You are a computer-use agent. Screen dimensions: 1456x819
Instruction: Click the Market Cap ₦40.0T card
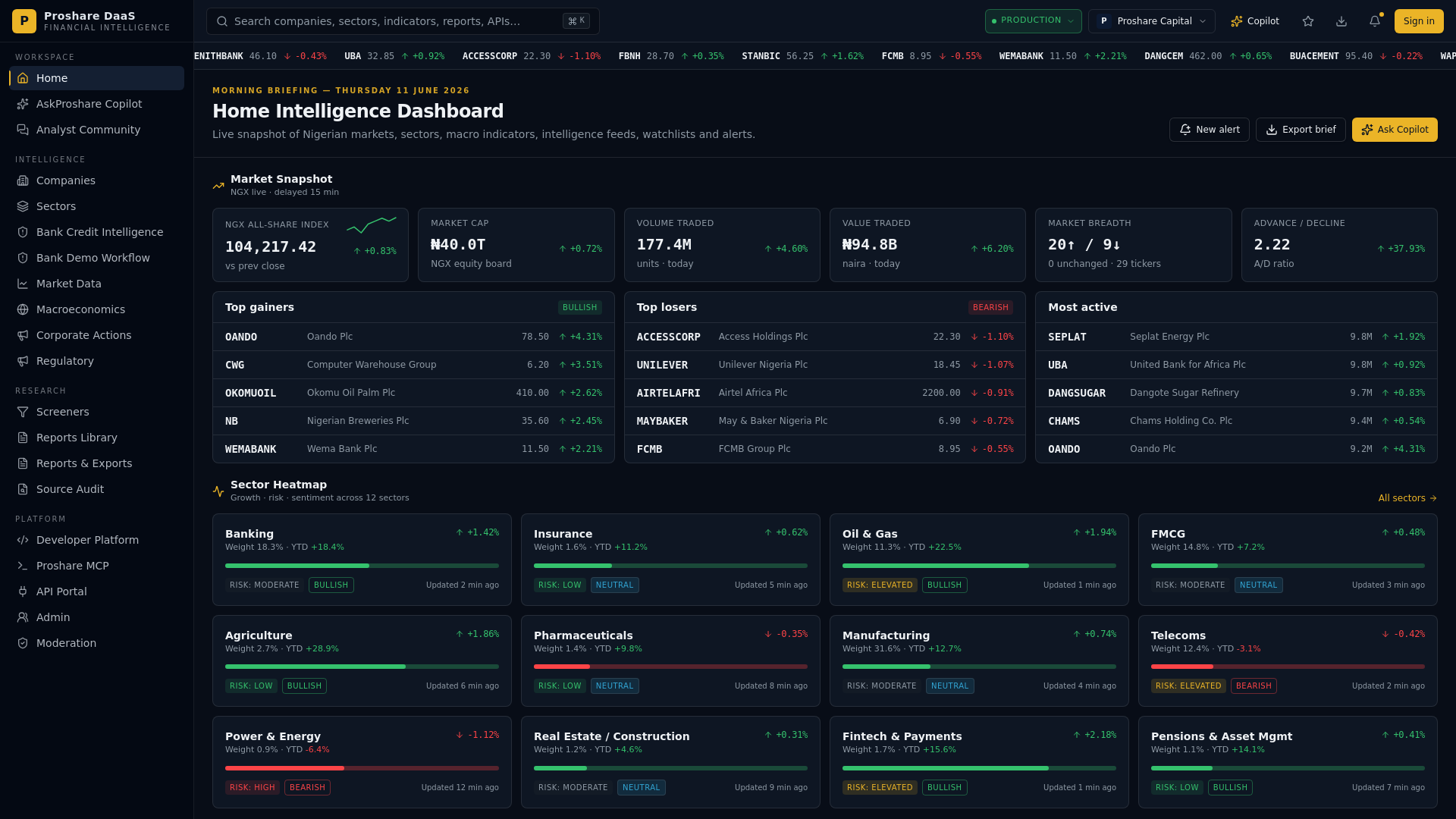pyautogui.click(x=516, y=245)
